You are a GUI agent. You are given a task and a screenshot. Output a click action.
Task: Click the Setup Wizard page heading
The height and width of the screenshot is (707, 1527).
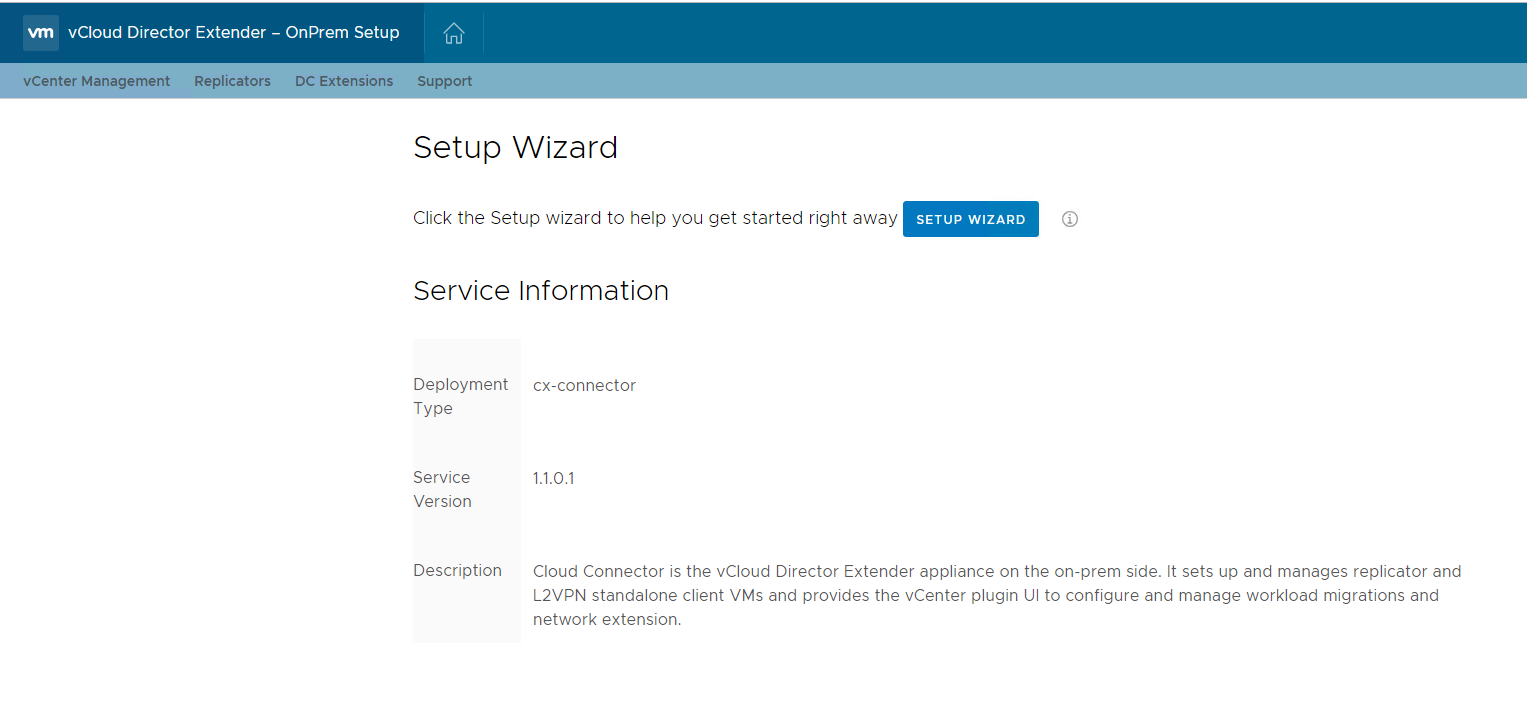(515, 148)
